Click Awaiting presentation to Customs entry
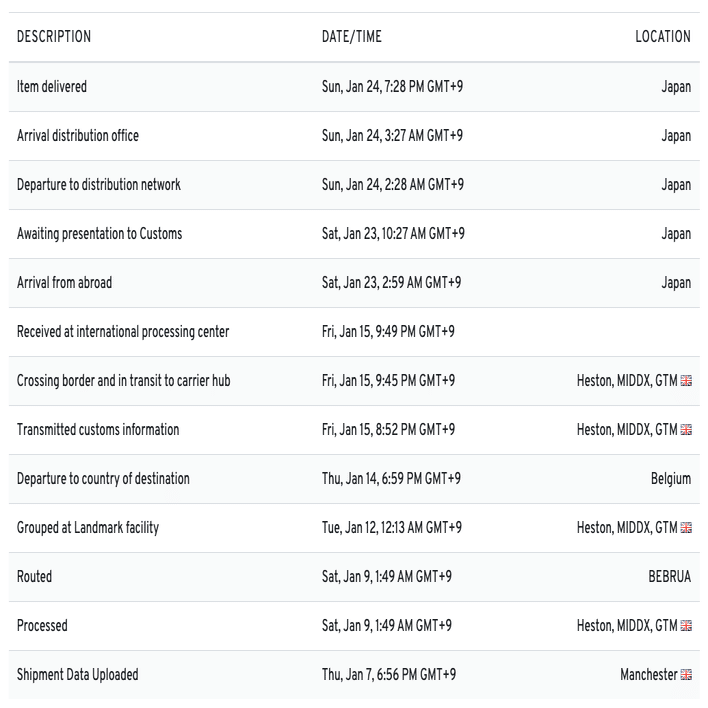This screenshot has height=708, width=708. click(100, 234)
